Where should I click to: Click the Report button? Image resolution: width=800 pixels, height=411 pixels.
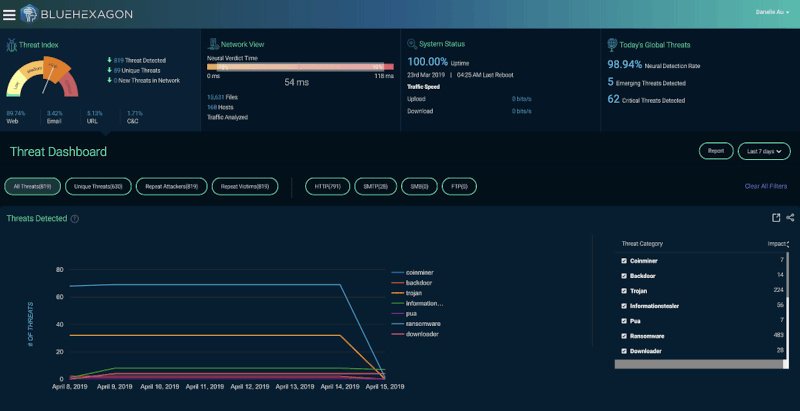pos(716,151)
